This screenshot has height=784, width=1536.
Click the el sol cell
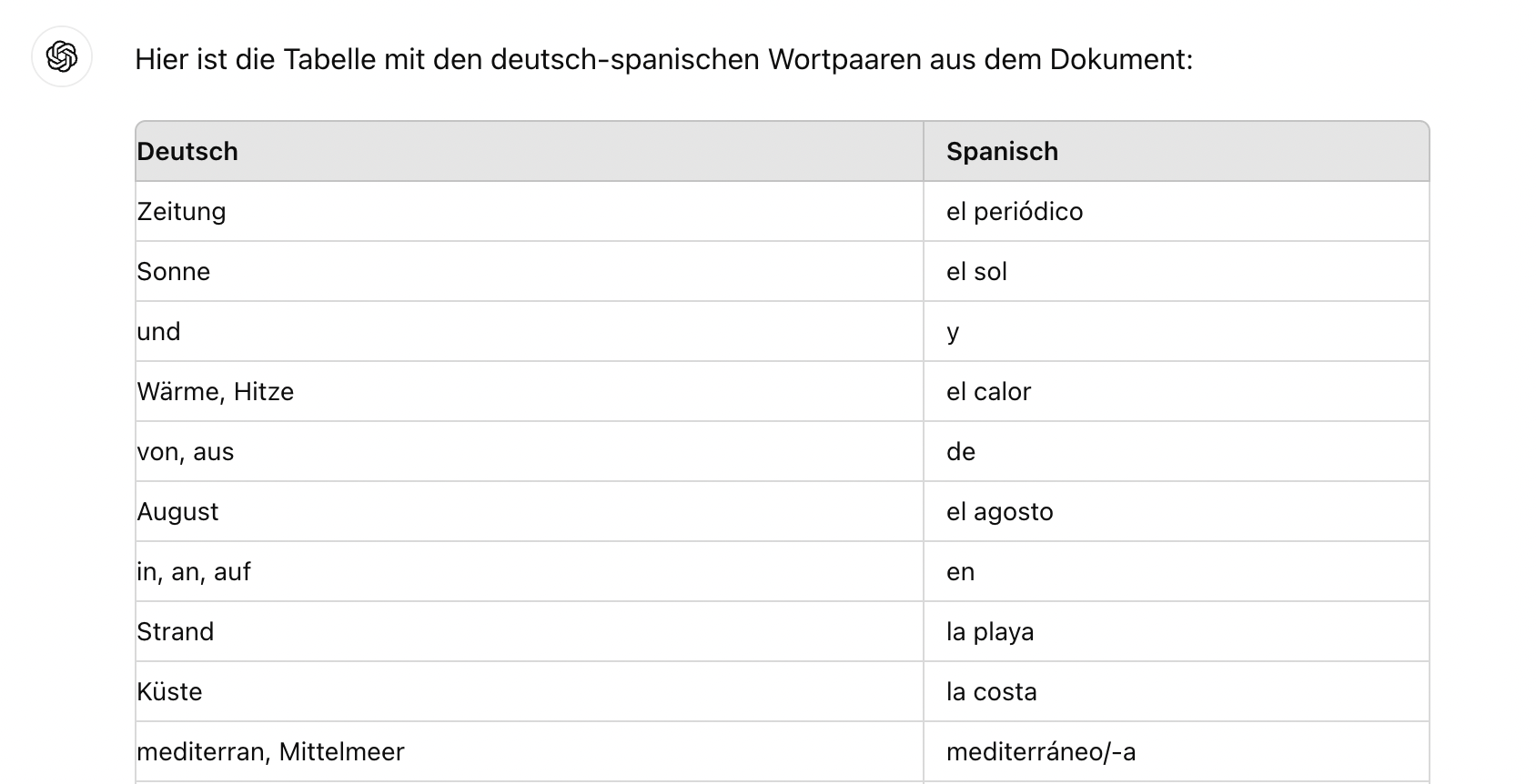[x=976, y=272]
